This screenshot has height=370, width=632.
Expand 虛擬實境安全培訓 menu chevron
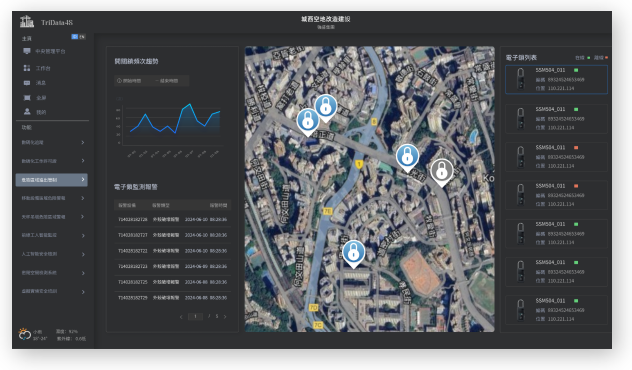point(83,291)
